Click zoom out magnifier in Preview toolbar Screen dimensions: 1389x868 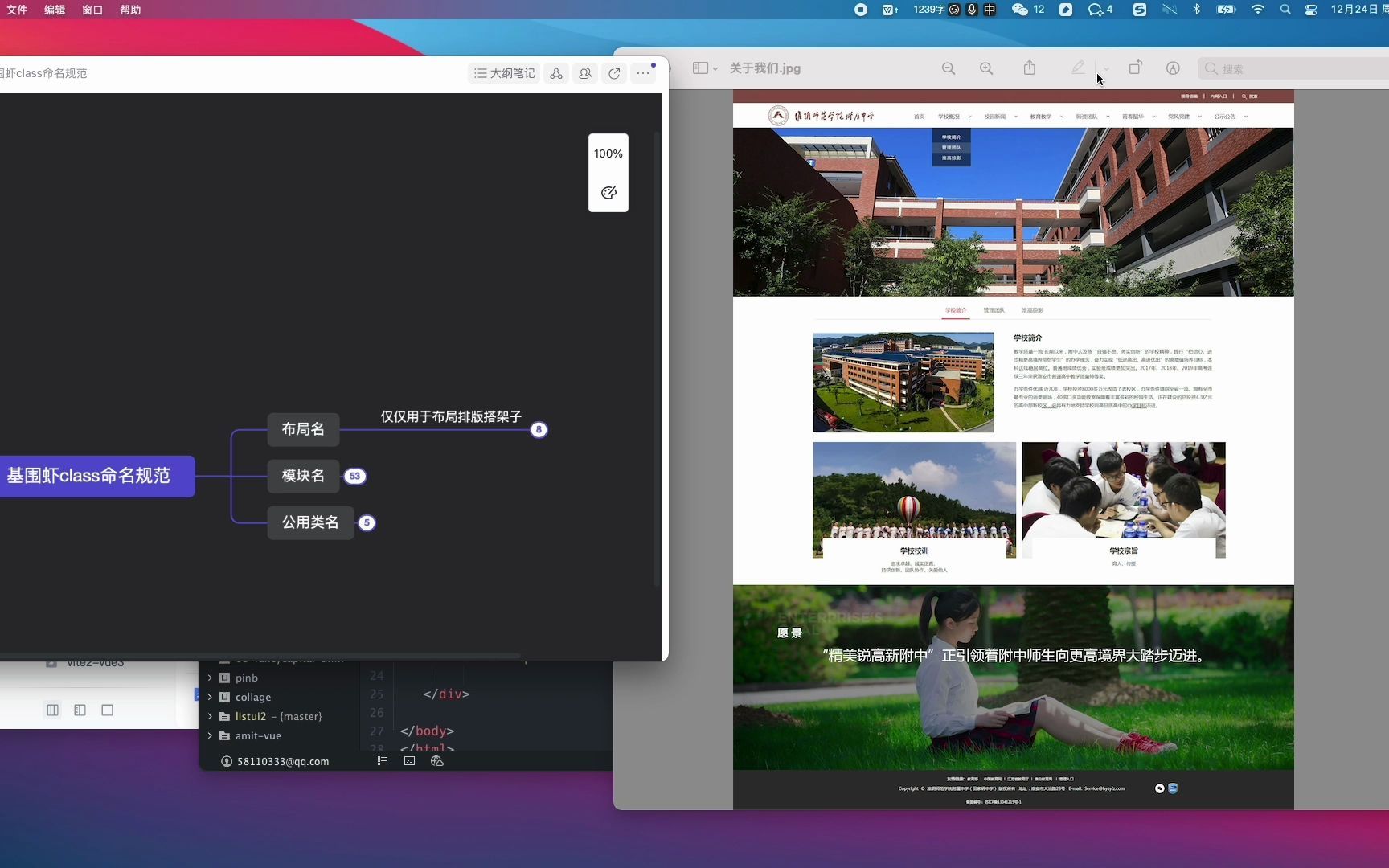click(949, 68)
